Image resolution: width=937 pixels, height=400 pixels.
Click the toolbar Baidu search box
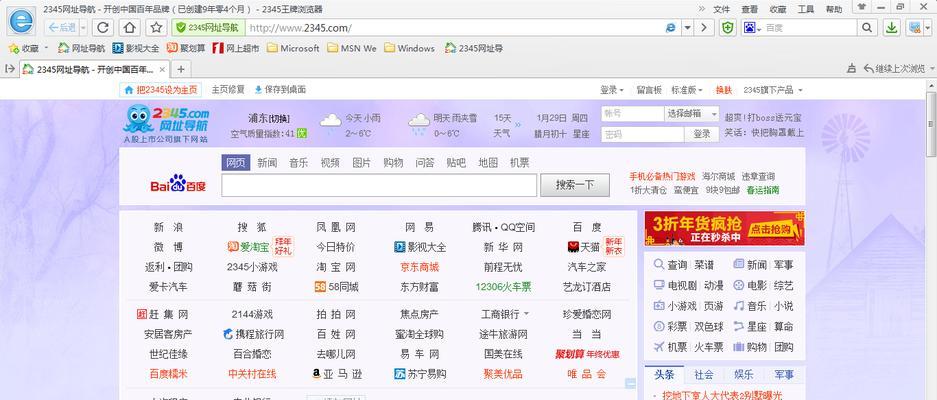(810, 28)
